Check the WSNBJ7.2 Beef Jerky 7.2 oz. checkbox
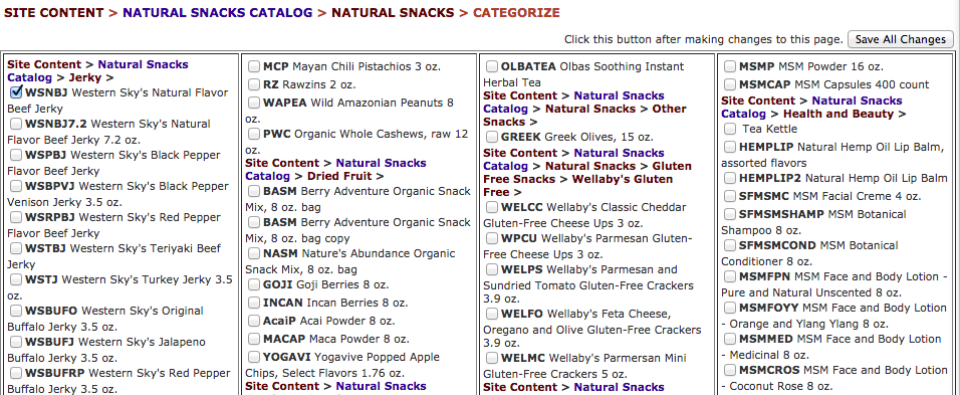Viewport: 960px width, 395px height. point(16,124)
